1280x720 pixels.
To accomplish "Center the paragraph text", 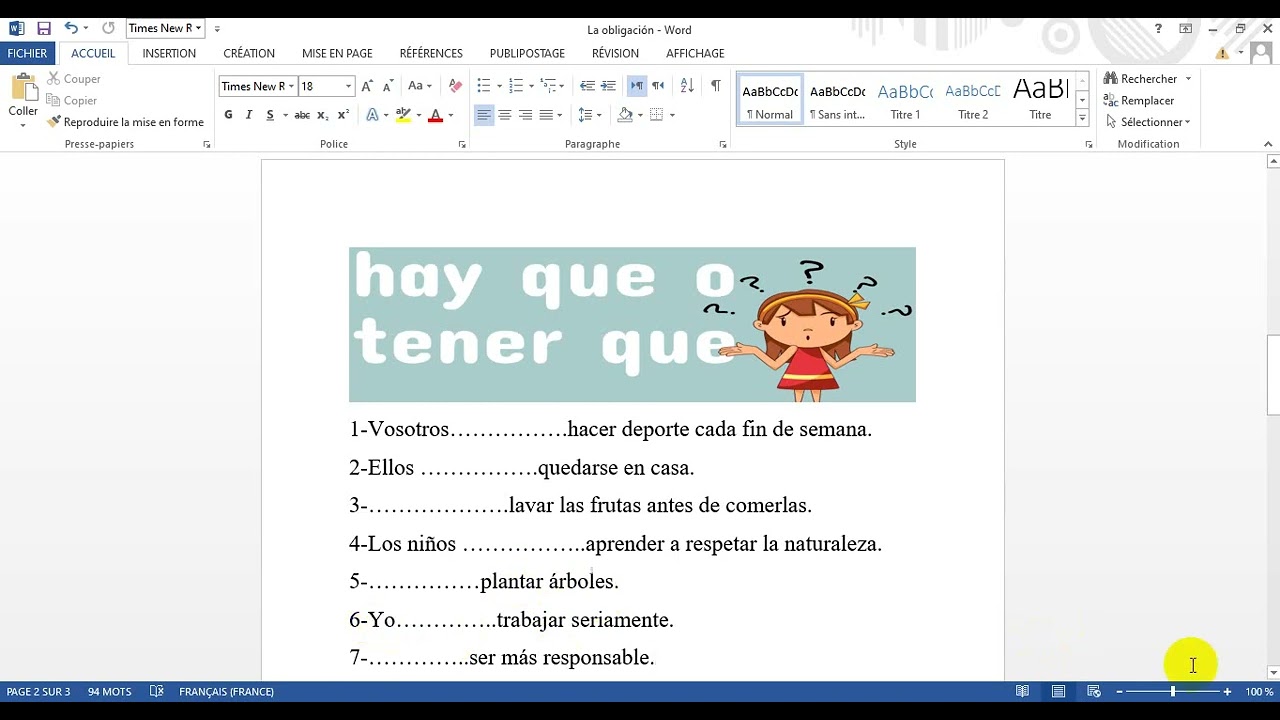I will (504, 115).
